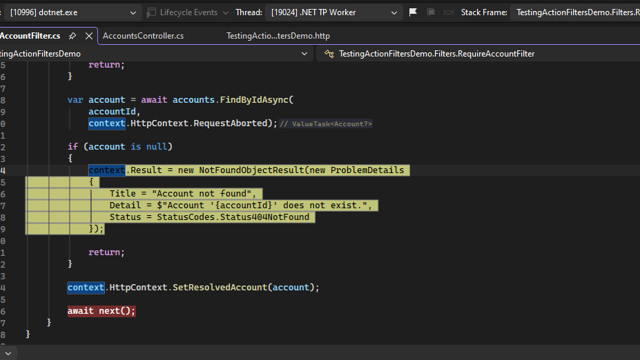Click the ValueTask<Account?> inline hint

point(326,124)
